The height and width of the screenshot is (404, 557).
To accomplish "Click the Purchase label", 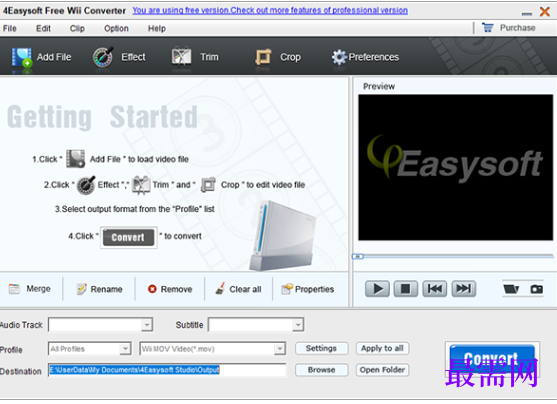I will pyautogui.click(x=518, y=28).
